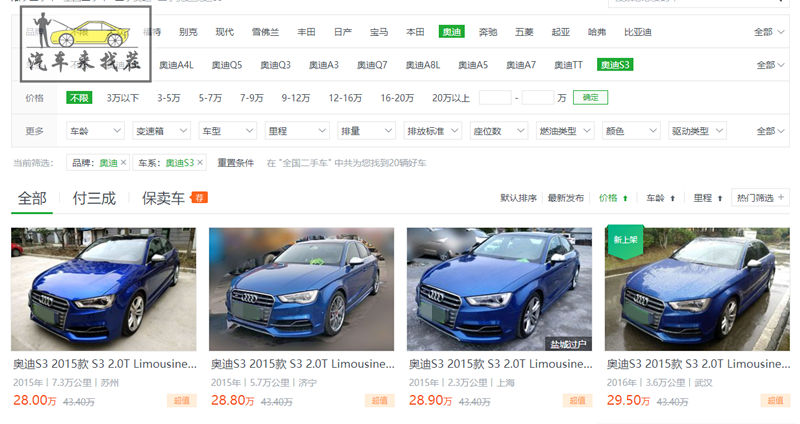Choose brand 哈弗

597,32
